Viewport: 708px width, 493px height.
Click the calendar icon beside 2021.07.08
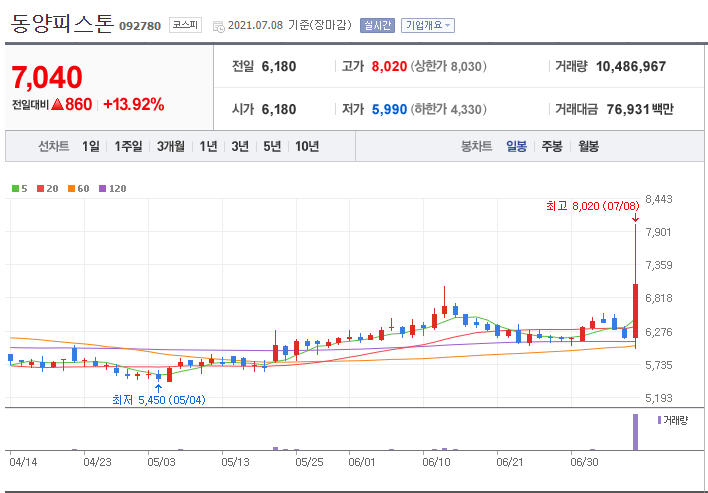[x=219, y=27]
